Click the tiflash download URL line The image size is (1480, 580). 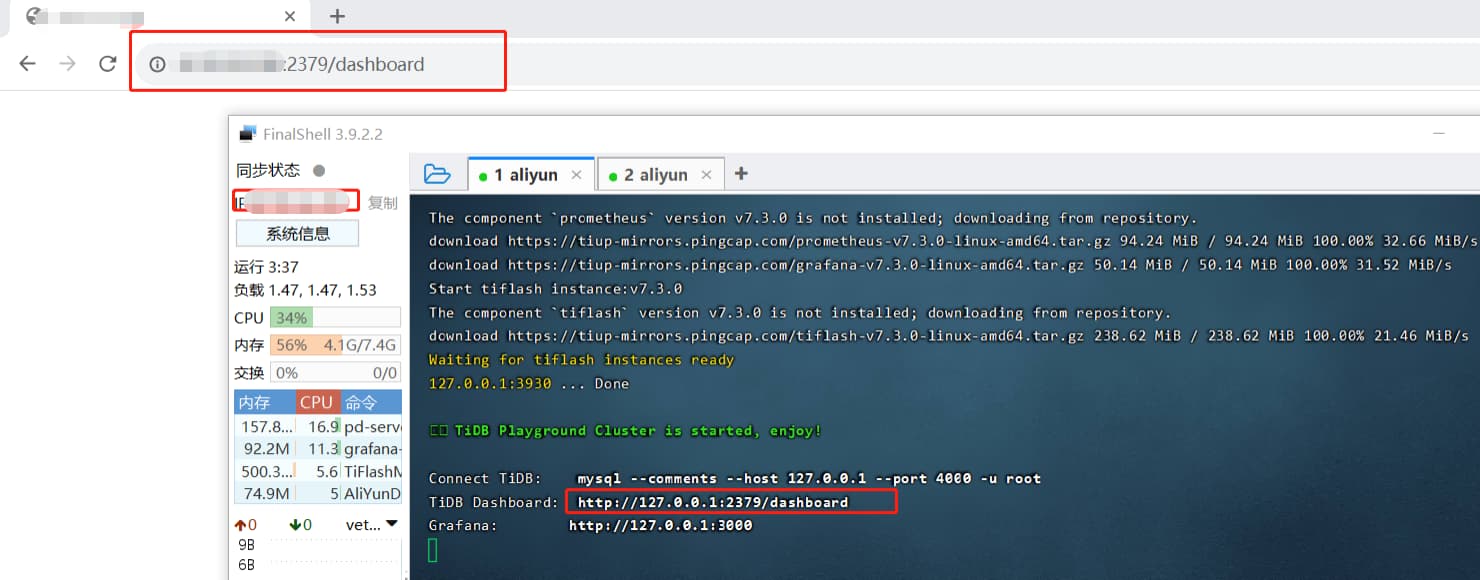point(948,336)
